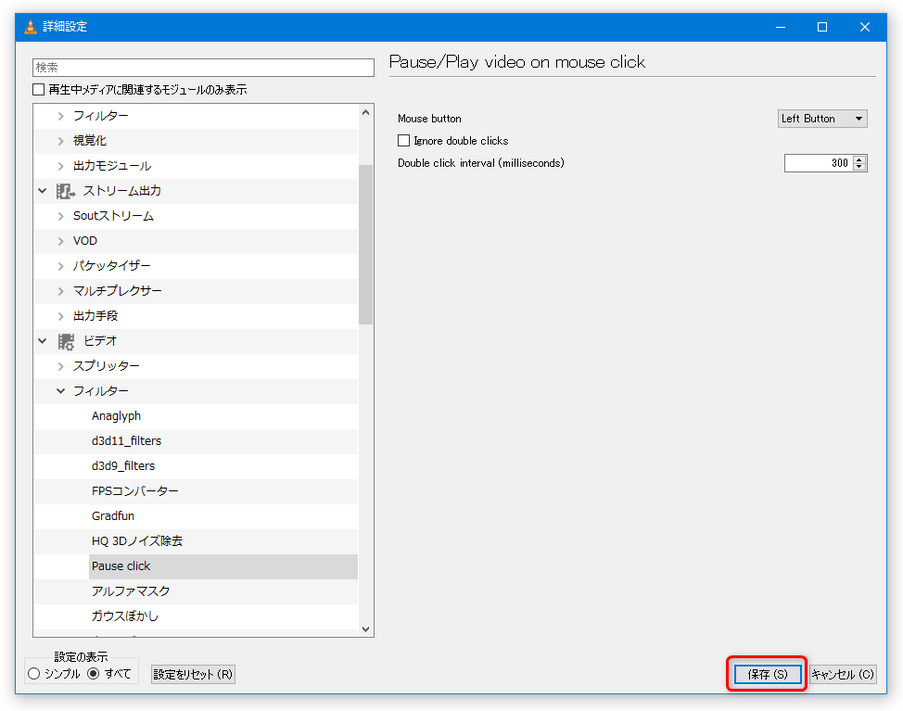Click the tree scroll-up arrow
Image resolution: width=903 pixels, height=711 pixels.
point(366,113)
